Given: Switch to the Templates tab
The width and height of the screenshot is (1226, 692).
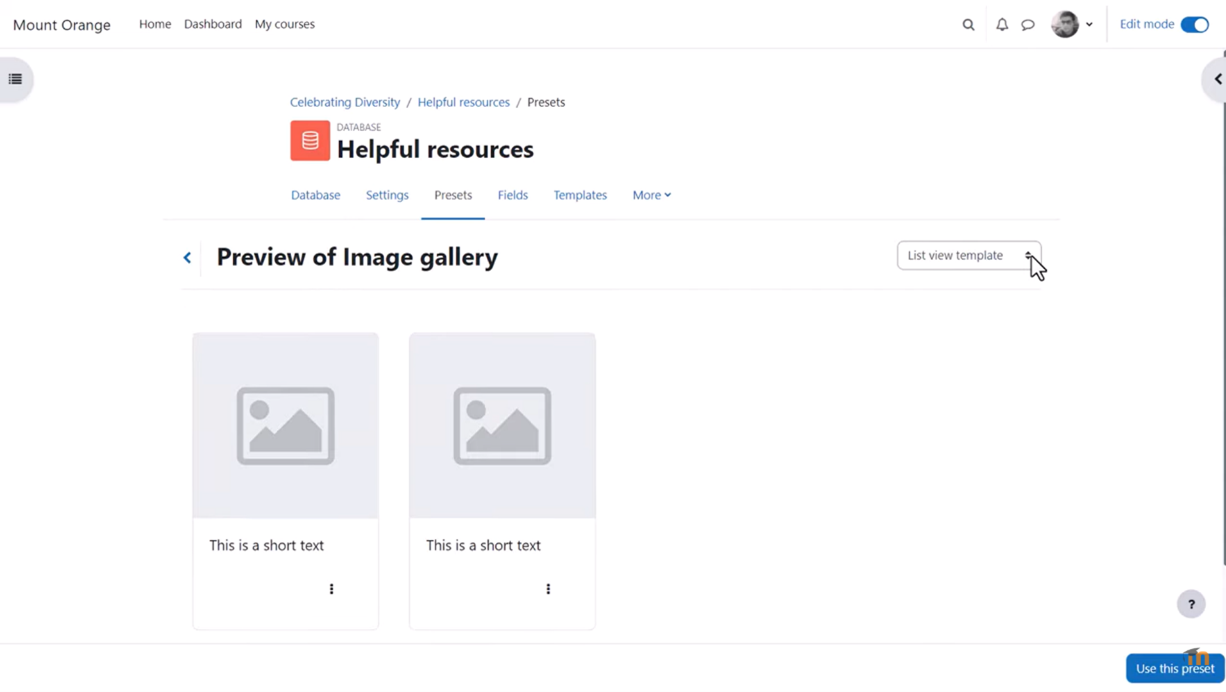Looking at the screenshot, I should pyautogui.click(x=580, y=195).
